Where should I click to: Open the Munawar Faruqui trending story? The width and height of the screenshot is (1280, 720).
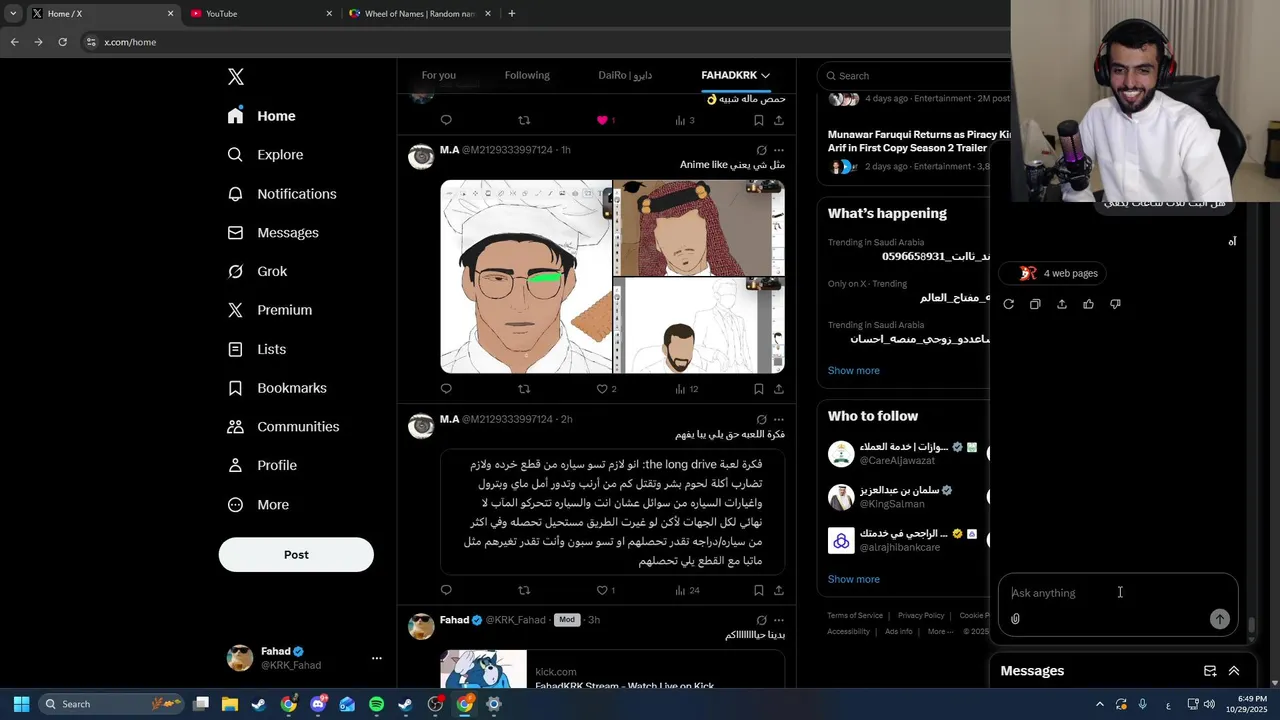click(918, 141)
